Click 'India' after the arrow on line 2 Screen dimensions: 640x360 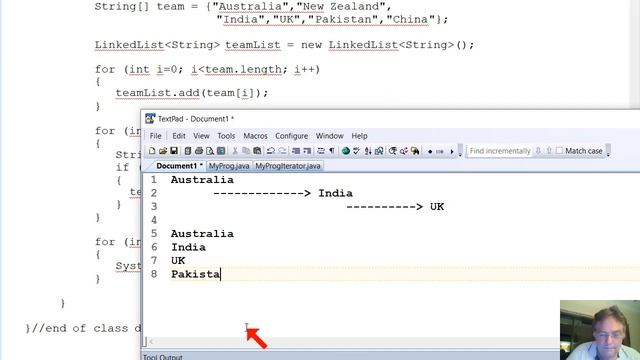pyautogui.click(x=336, y=193)
